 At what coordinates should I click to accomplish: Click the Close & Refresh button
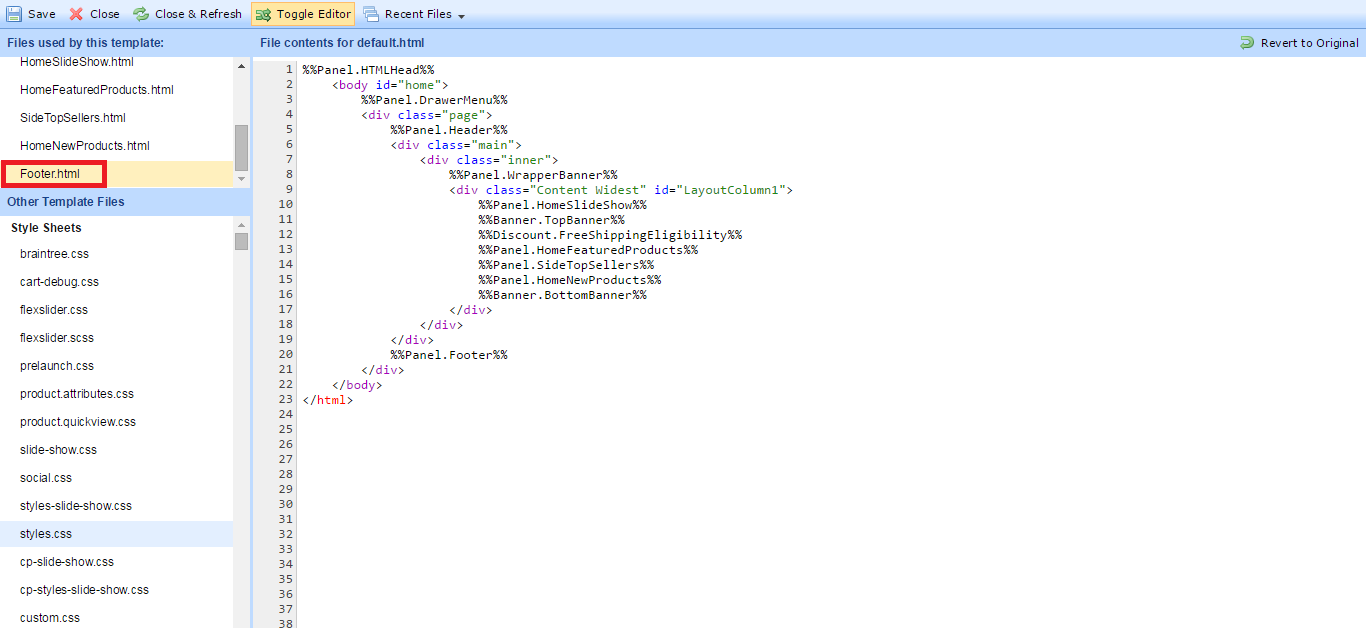coord(198,14)
